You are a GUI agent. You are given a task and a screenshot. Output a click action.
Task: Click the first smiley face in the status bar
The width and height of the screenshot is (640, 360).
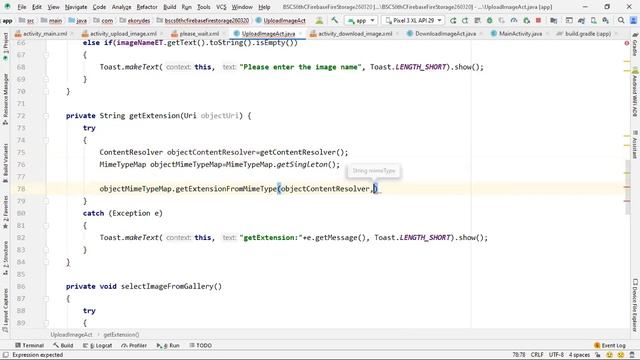pos(609,355)
